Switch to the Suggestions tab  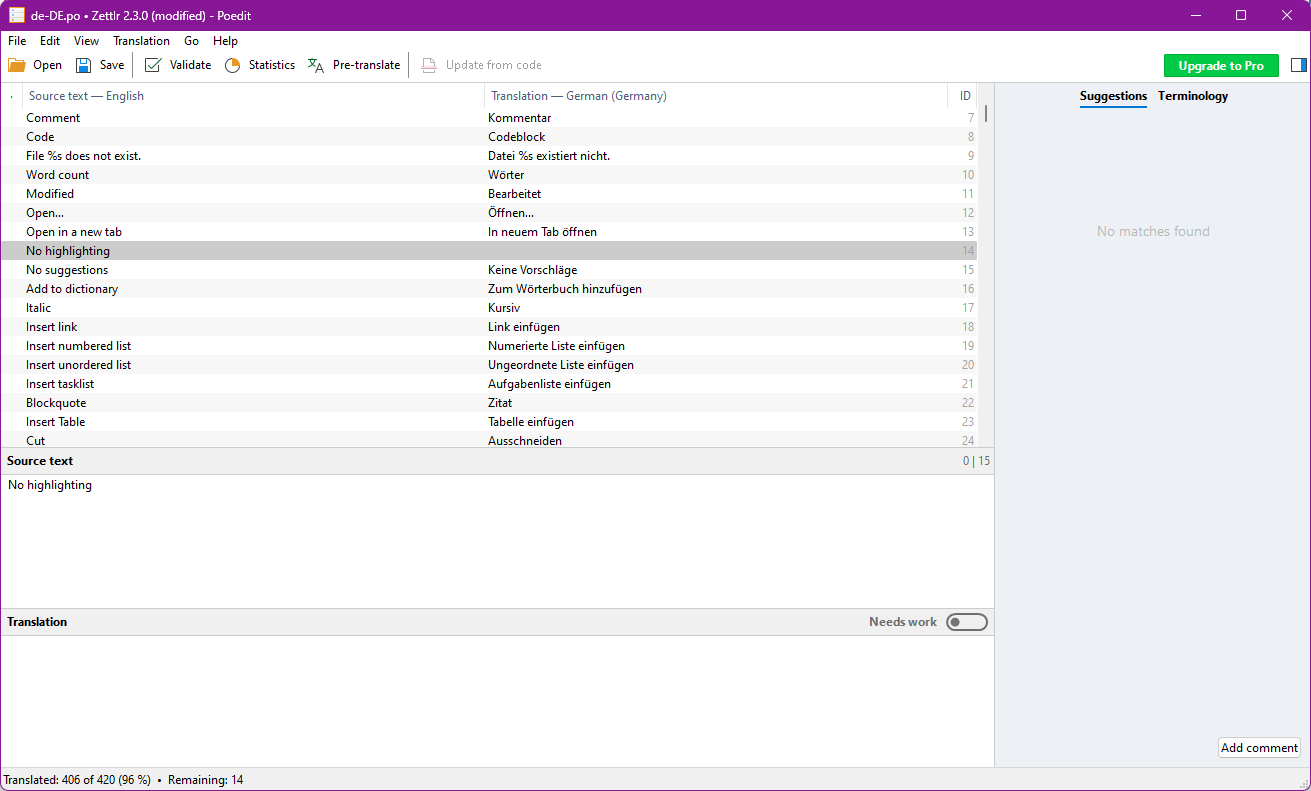coord(1113,96)
